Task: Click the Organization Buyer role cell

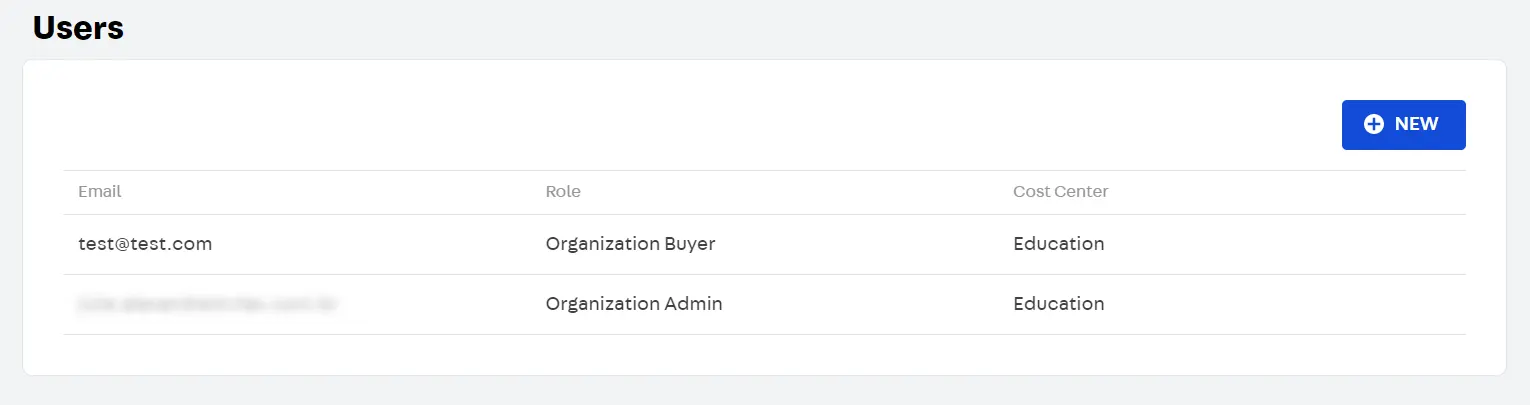Action: click(630, 244)
